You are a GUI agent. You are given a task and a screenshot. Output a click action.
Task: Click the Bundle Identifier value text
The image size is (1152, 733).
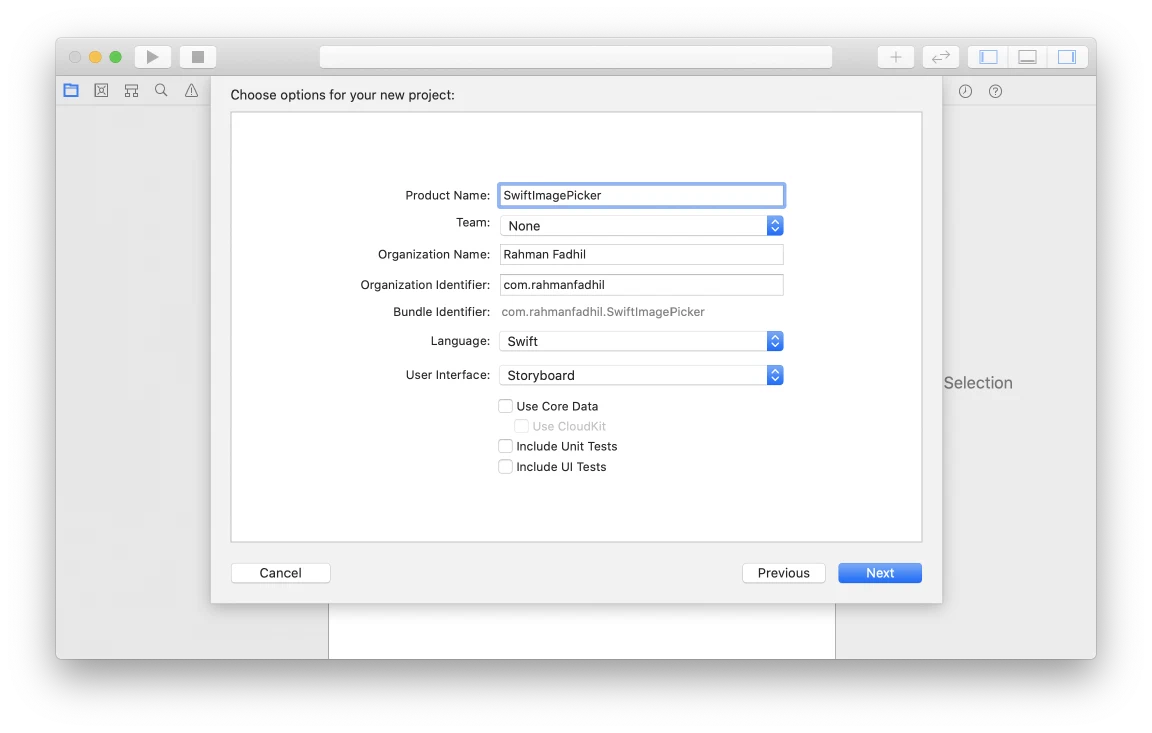602,312
